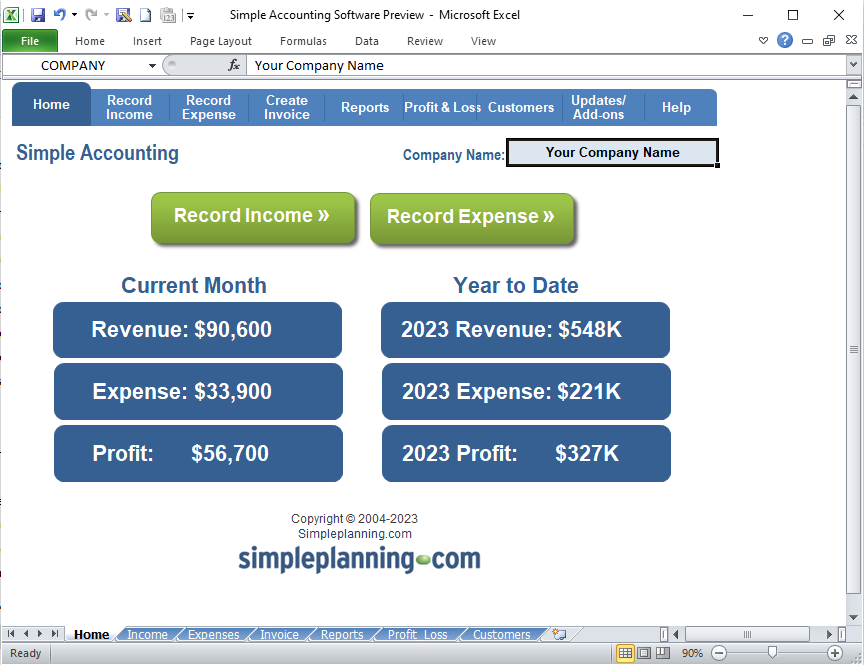Image resolution: width=864 pixels, height=665 pixels.
Task: Switch to Normal view in status bar
Action: pyautogui.click(x=625, y=653)
